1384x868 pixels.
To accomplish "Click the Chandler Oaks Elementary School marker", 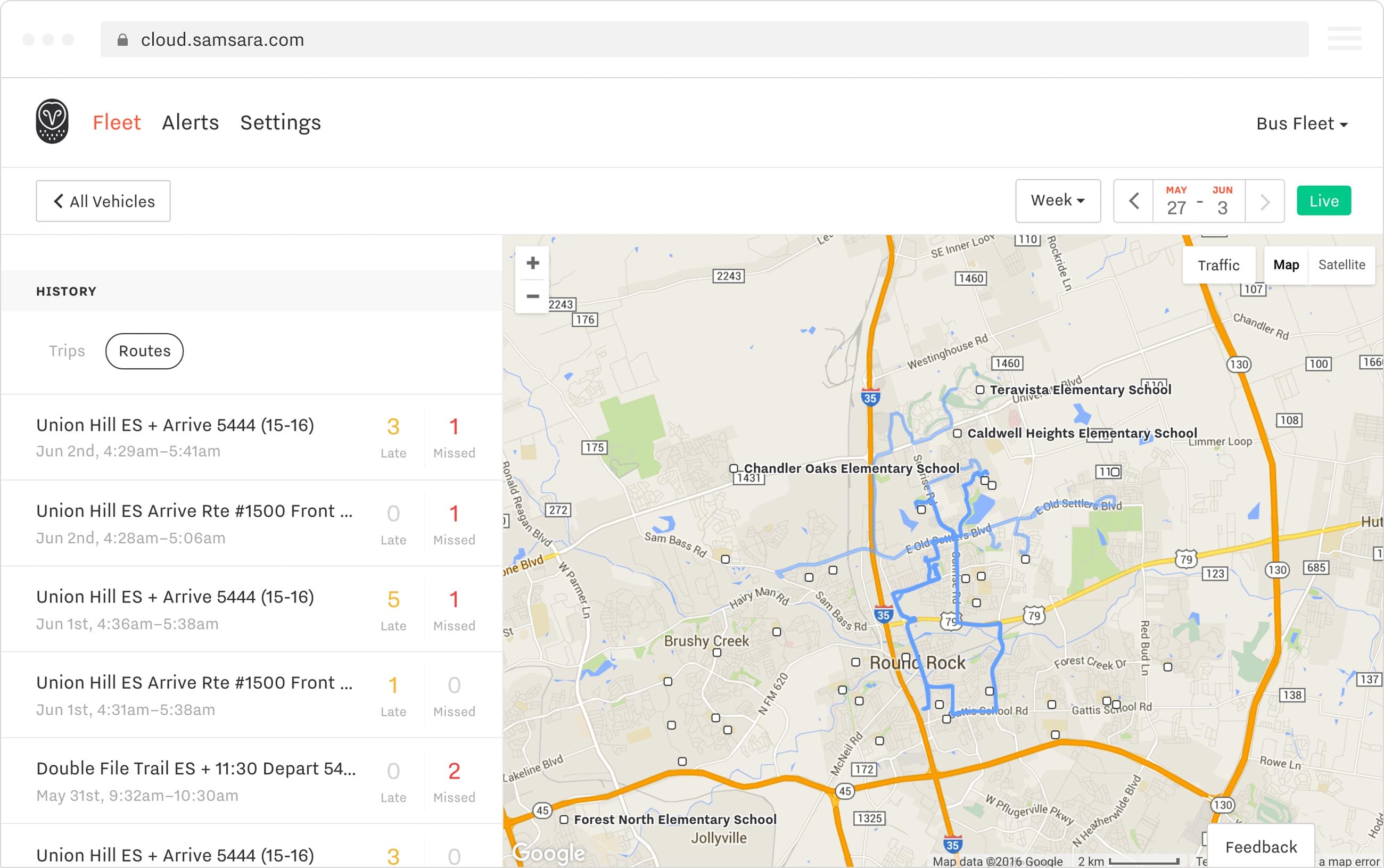I will pos(734,468).
